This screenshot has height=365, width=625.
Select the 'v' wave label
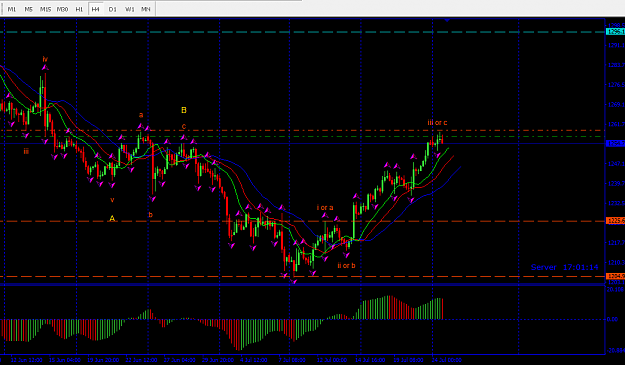coord(112,200)
